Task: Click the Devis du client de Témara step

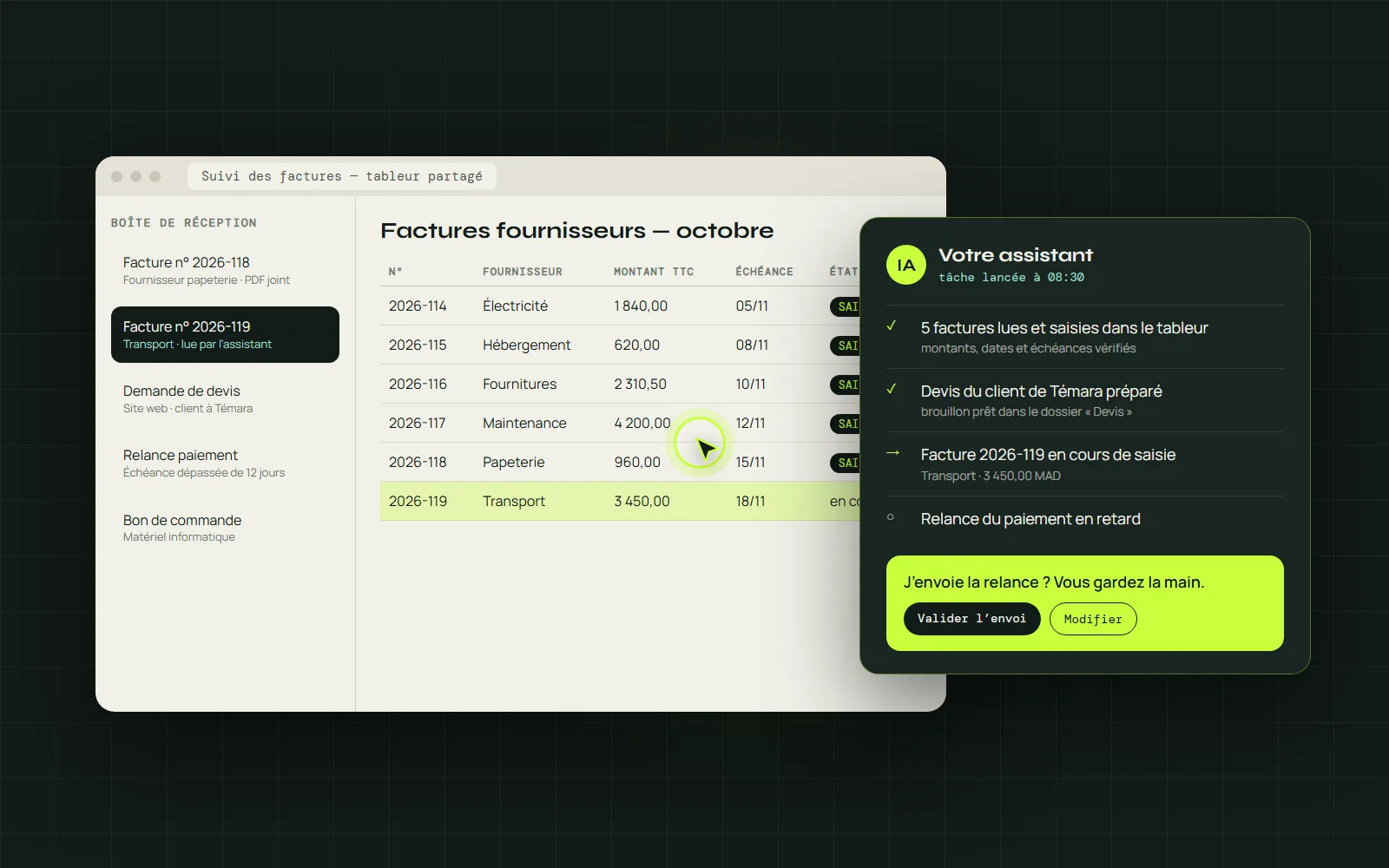Action: pyautogui.click(x=1085, y=400)
